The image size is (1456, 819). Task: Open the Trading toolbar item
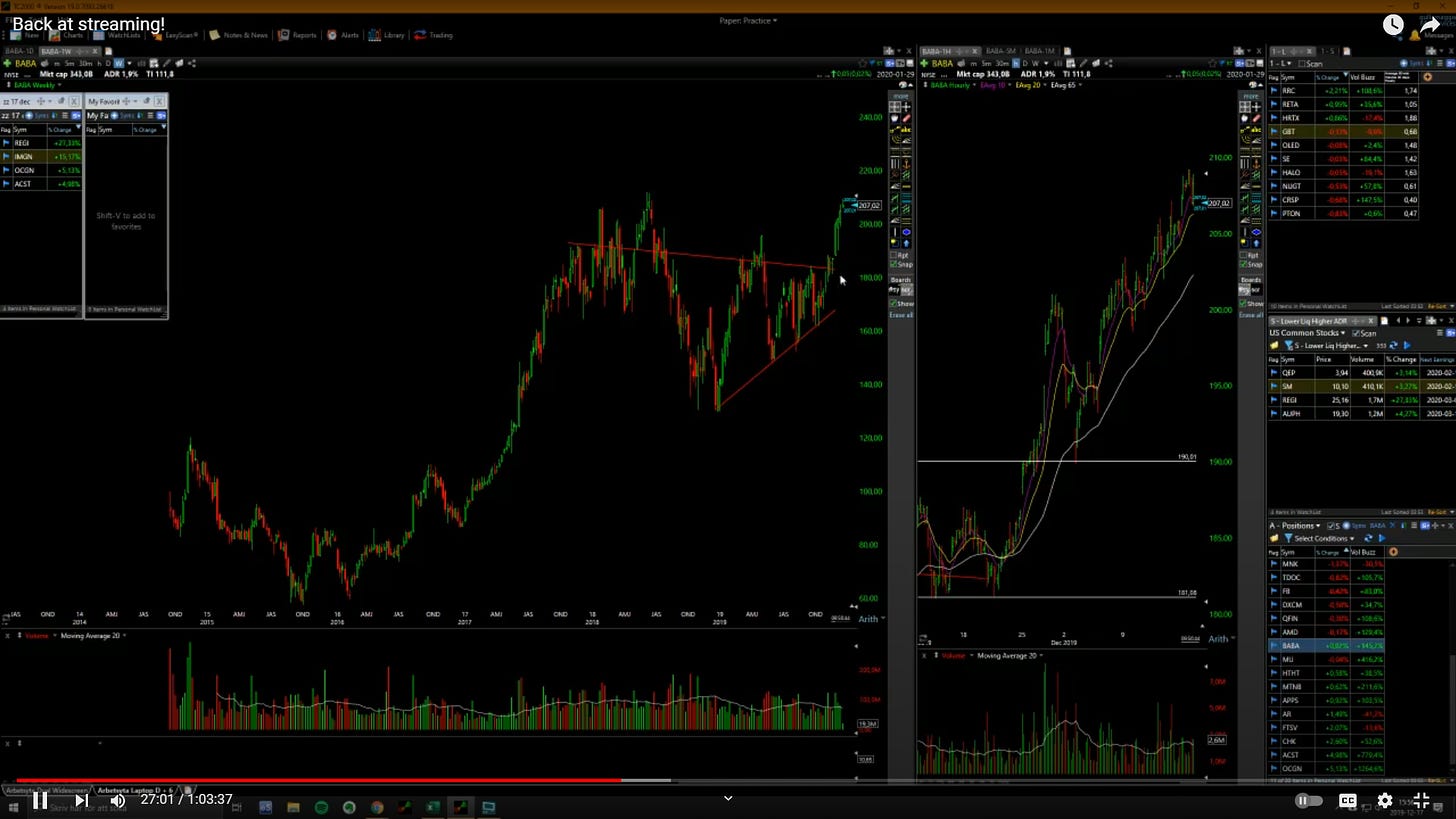pyautogui.click(x=434, y=35)
